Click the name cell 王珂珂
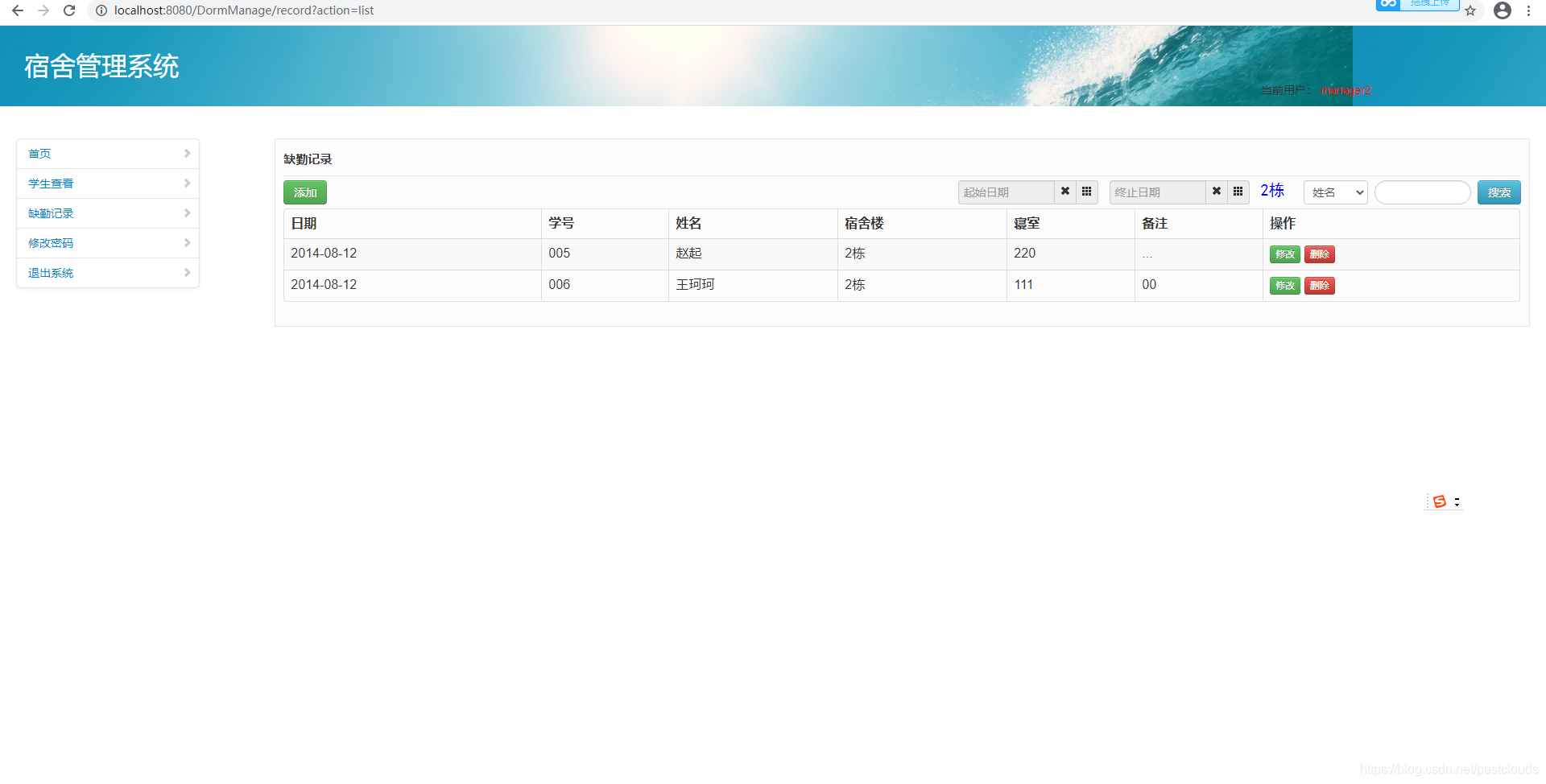Viewport: 1546px width, 784px height. coord(753,285)
